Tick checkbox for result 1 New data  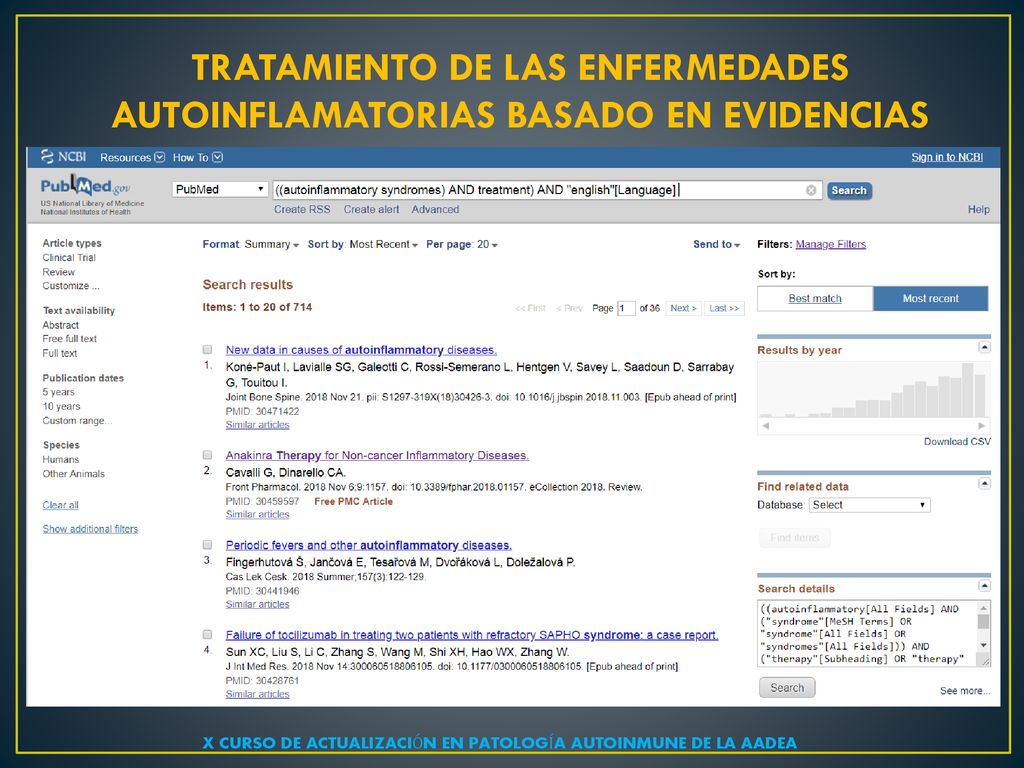pos(208,350)
